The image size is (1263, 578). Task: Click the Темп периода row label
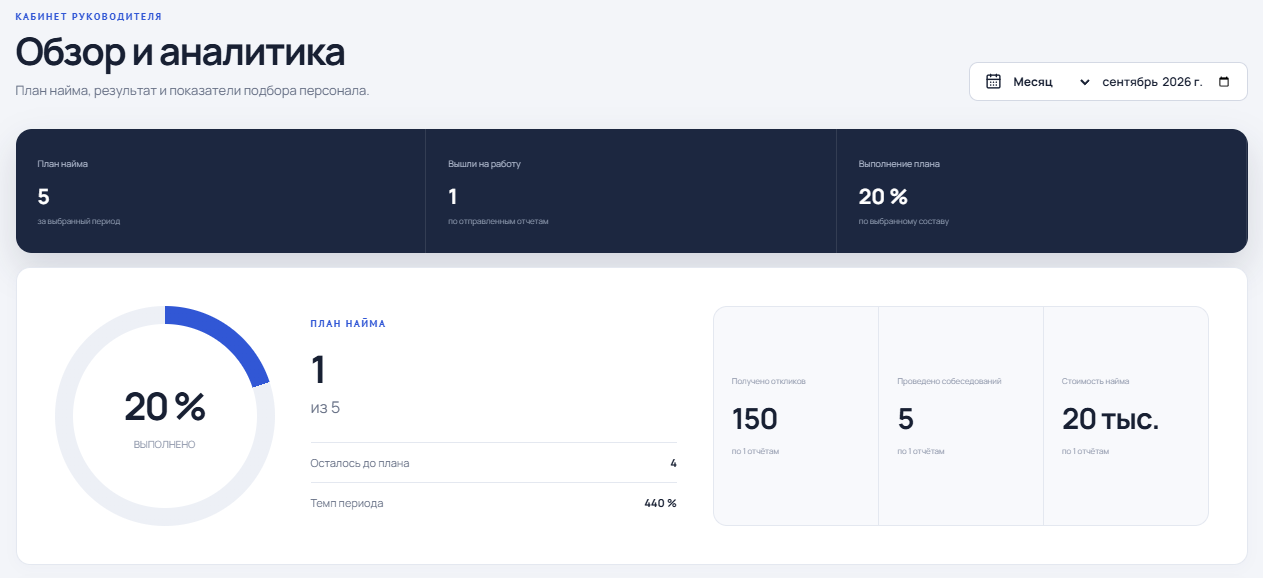[347, 503]
